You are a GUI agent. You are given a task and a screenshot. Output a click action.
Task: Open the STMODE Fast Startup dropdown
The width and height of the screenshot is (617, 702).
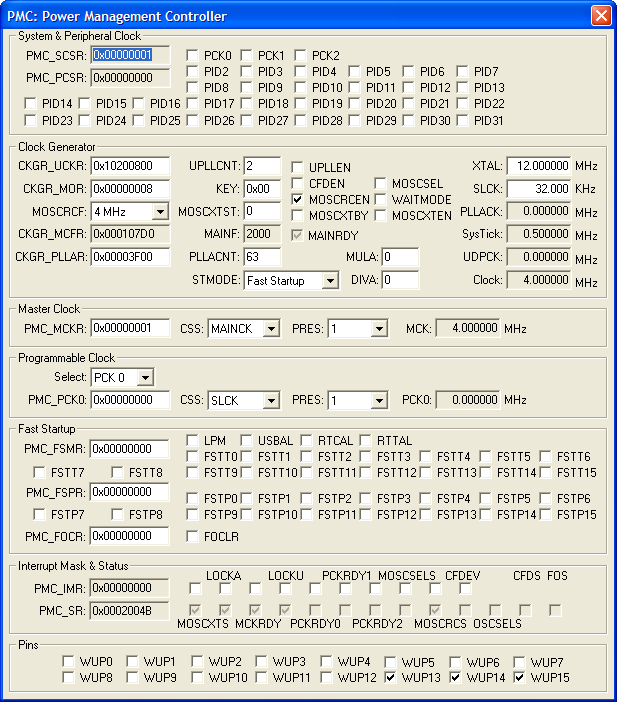[330, 281]
